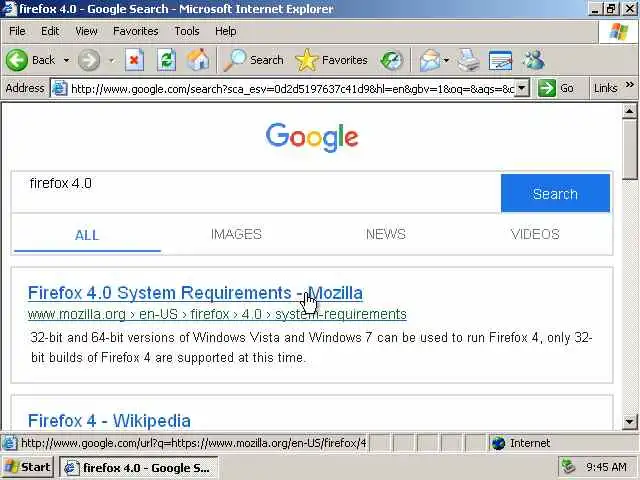Print the page with printer icon
This screenshot has height=480, width=640.
tap(468, 60)
